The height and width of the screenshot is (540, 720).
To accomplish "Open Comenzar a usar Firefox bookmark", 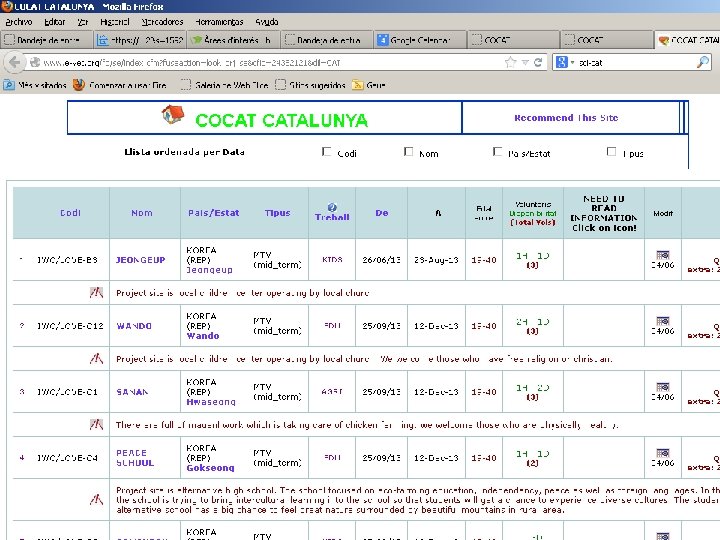I will point(120,85).
